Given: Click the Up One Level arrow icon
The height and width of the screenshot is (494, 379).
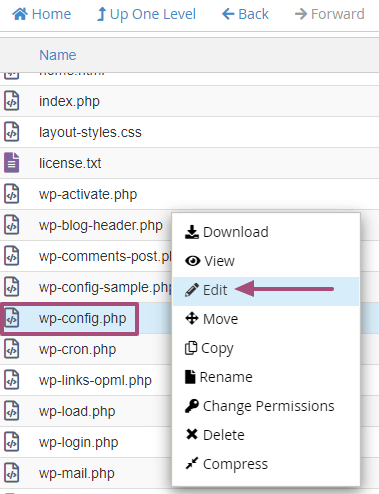Looking at the screenshot, I should (x=102, y=14).
